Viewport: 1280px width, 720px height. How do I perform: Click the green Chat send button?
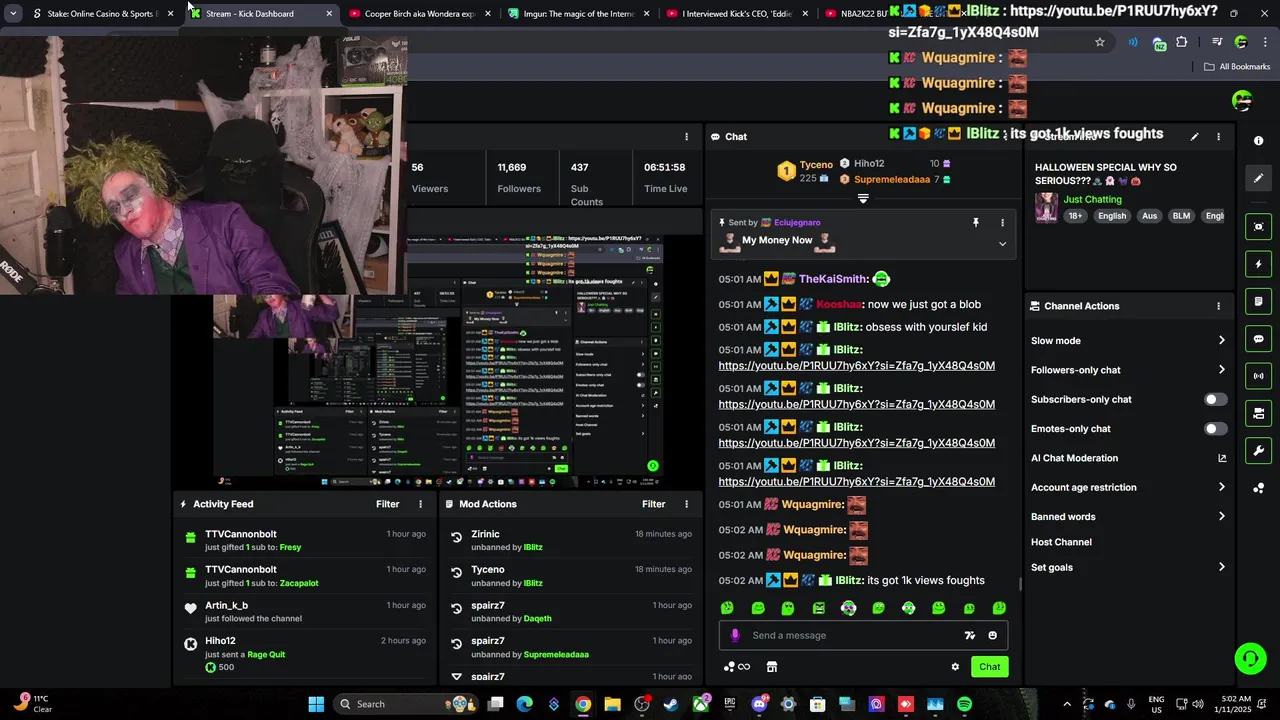click(x=989, y=667)
